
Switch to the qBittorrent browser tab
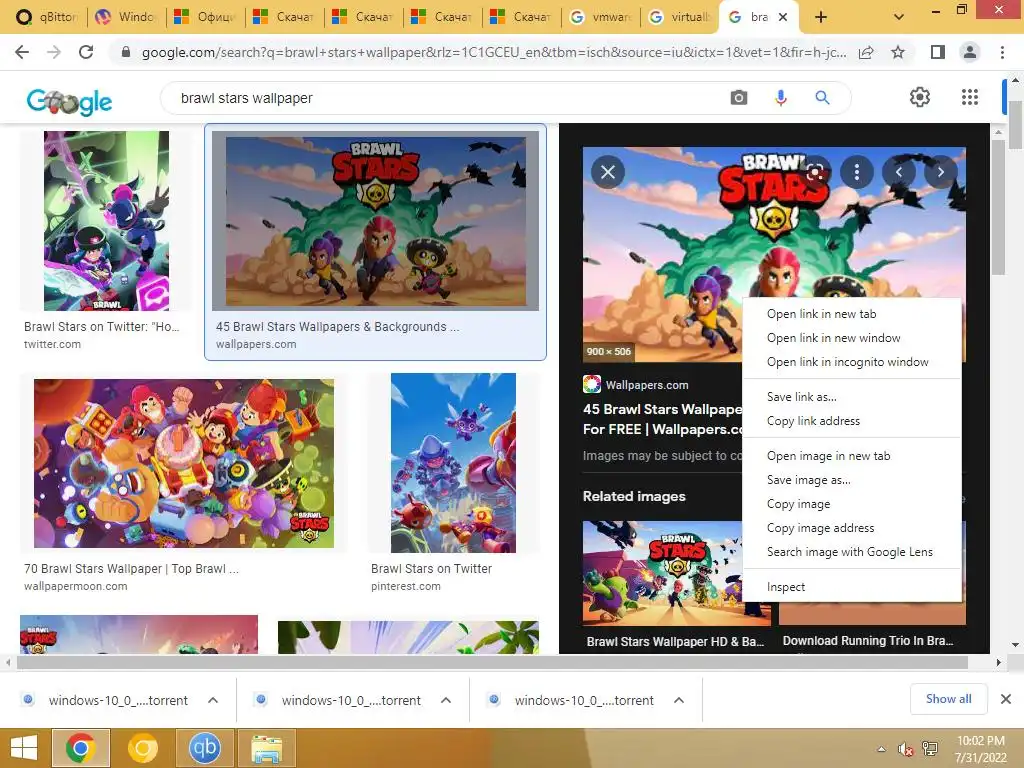pos(46,17)
